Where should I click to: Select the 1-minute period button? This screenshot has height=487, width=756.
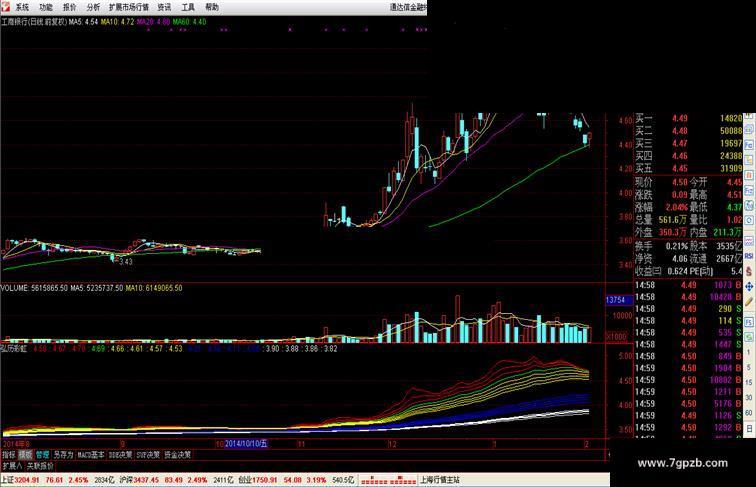tap(749, 352)
